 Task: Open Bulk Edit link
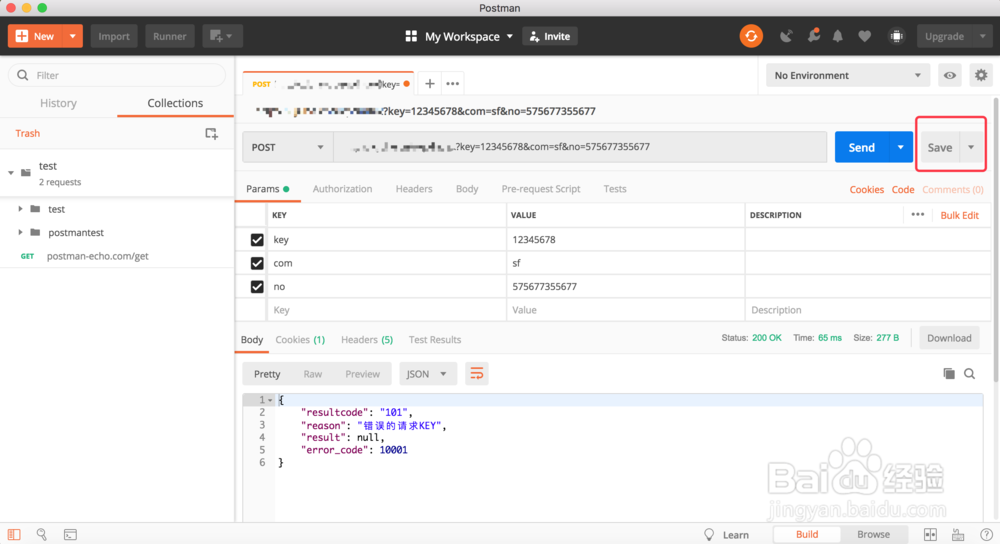(959, 215)
